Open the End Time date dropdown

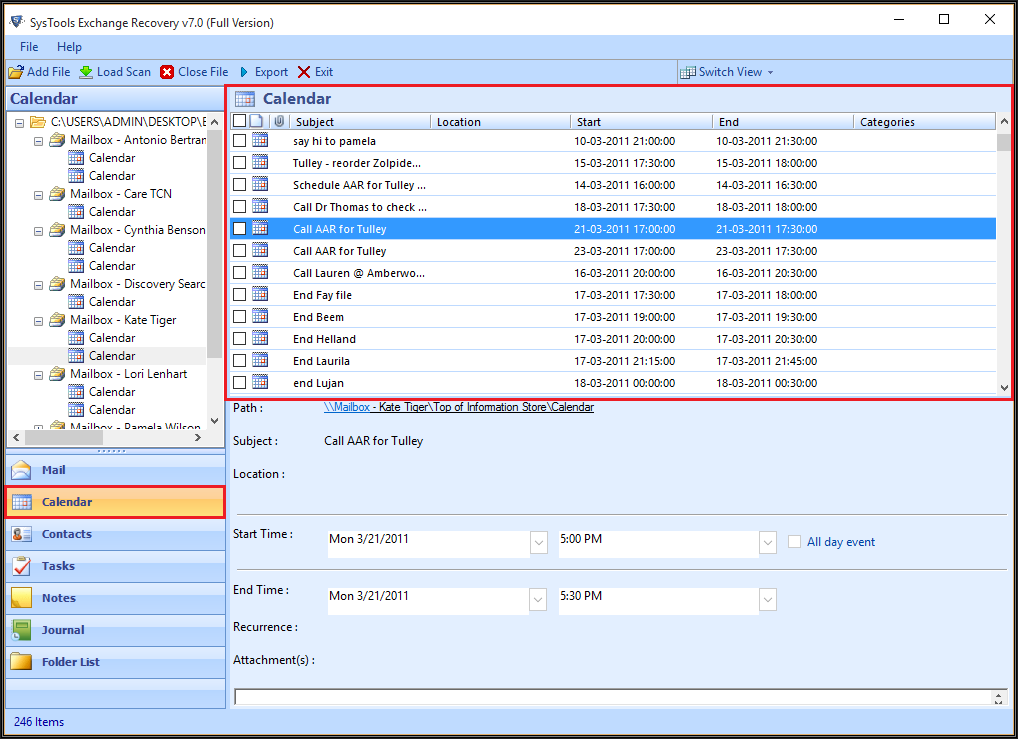coord(538,599)
